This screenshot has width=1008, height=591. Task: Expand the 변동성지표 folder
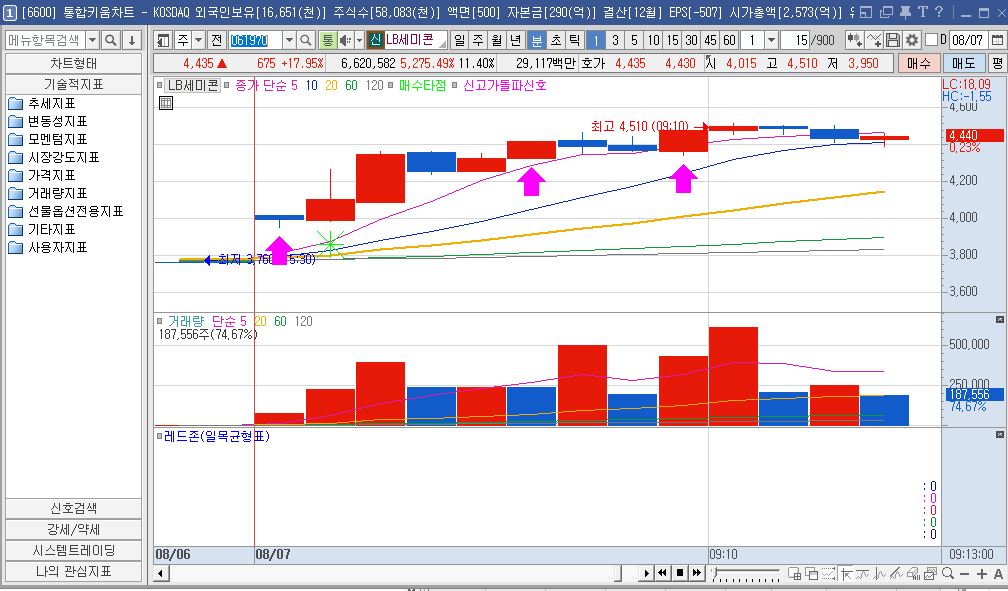click(x=48, y=122)
